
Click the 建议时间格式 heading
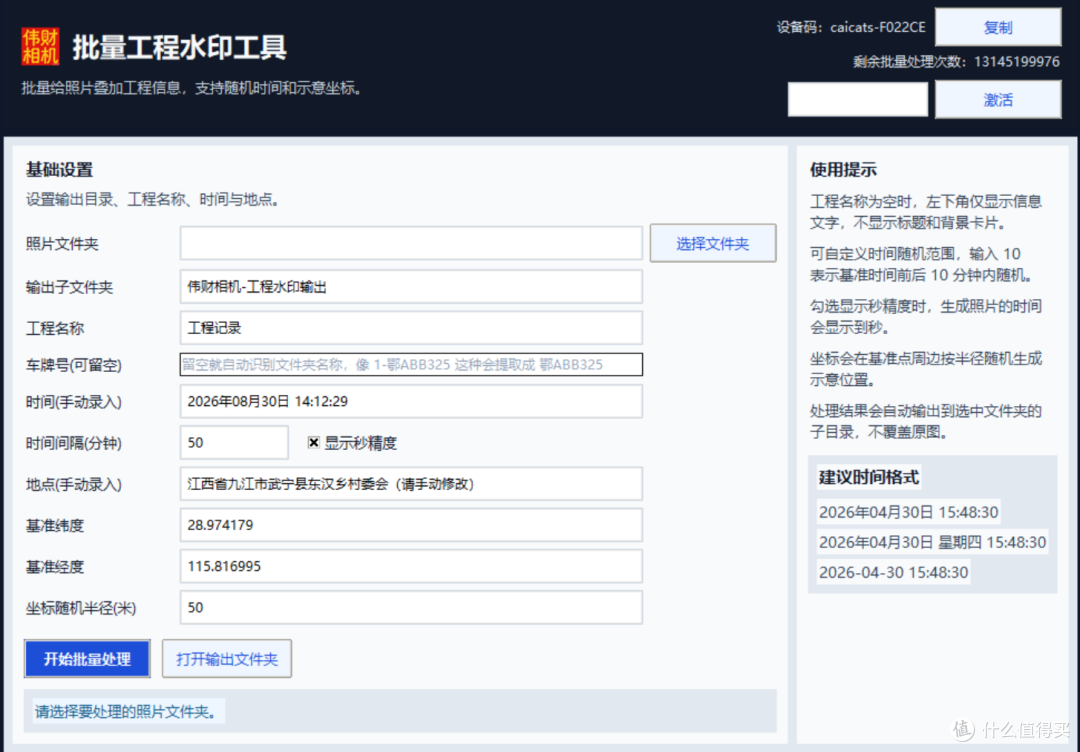(x=869, y=477)
